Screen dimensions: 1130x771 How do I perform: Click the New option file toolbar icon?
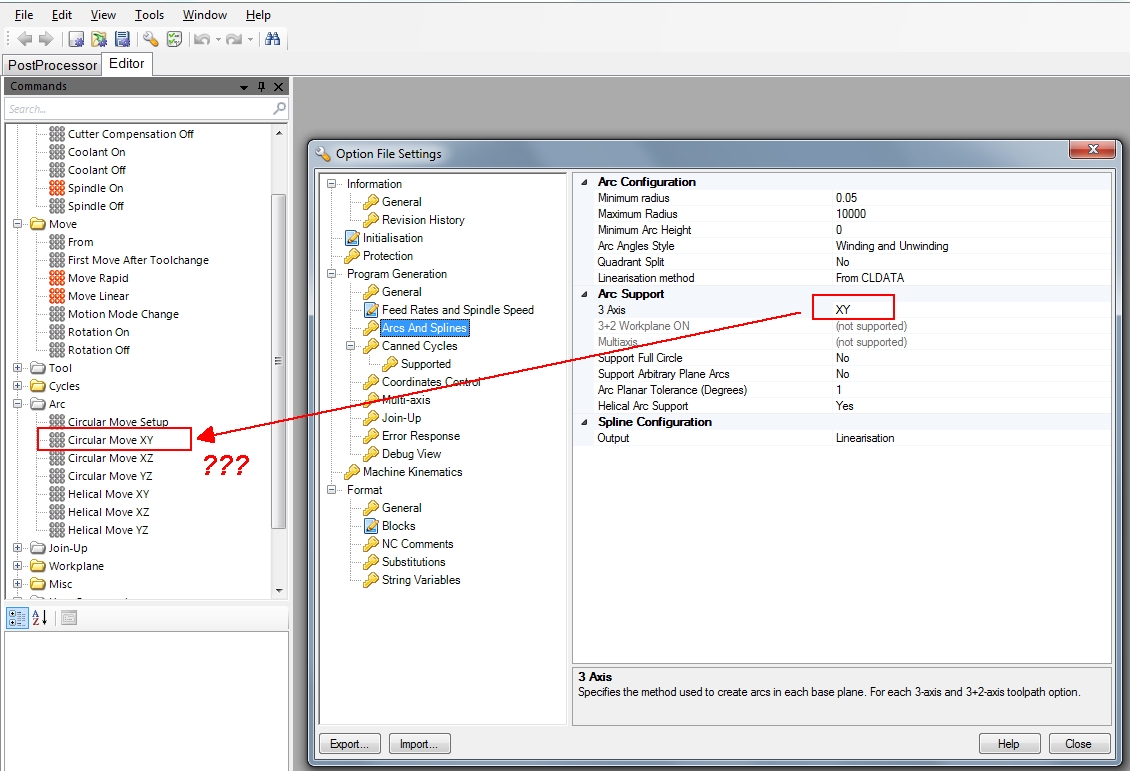coord(76,39)
